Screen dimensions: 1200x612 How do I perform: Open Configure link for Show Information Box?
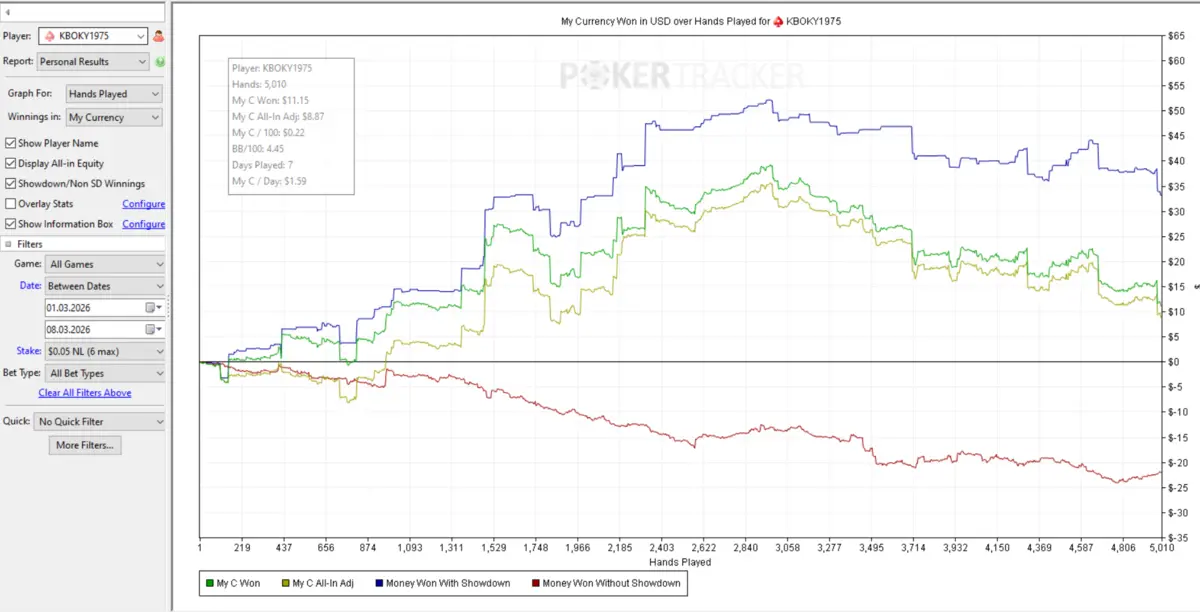point(143,224)
